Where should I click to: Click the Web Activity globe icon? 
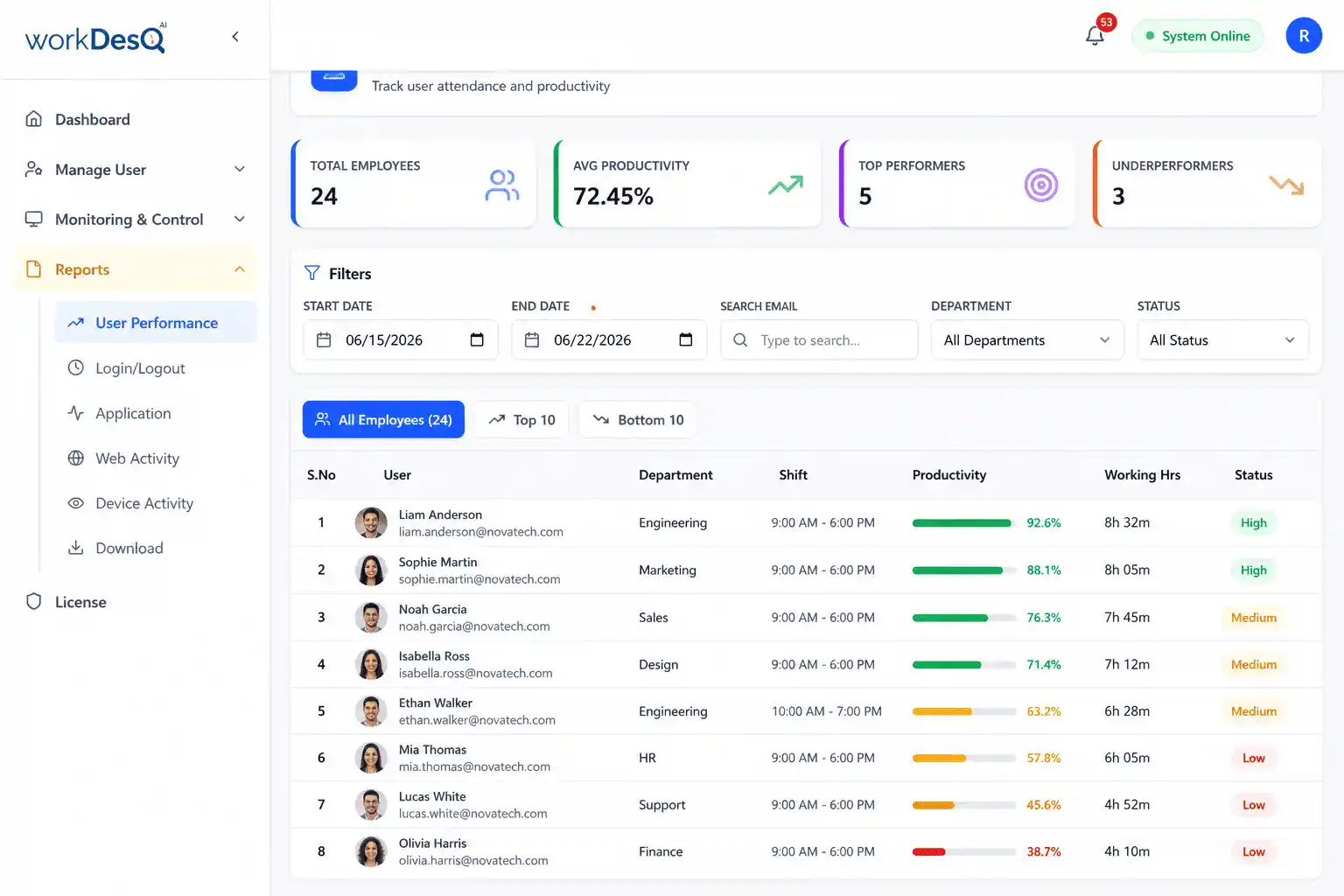(x=76, y=458)
